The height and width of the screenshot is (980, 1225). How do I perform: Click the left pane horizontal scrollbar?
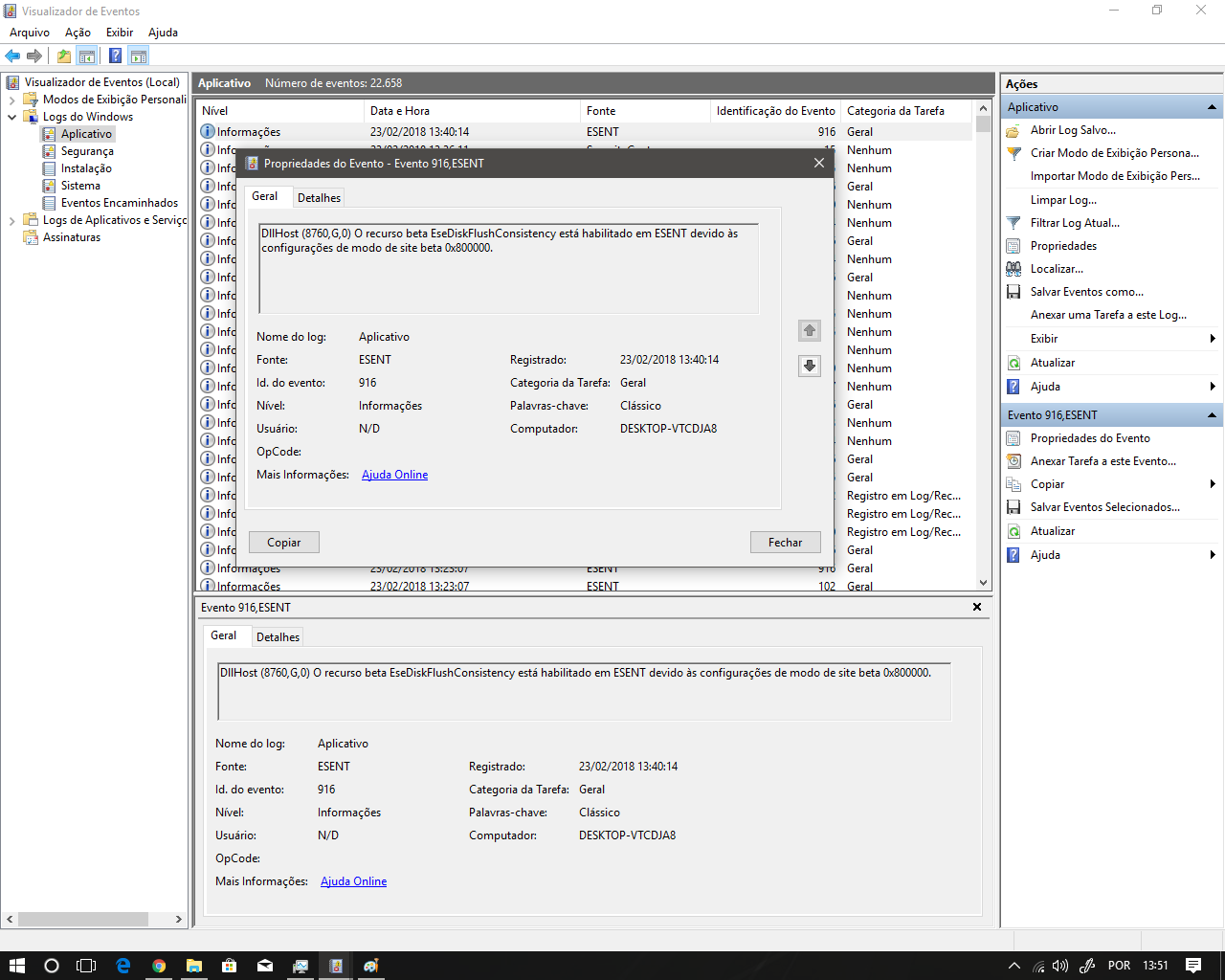coord(83,919)
